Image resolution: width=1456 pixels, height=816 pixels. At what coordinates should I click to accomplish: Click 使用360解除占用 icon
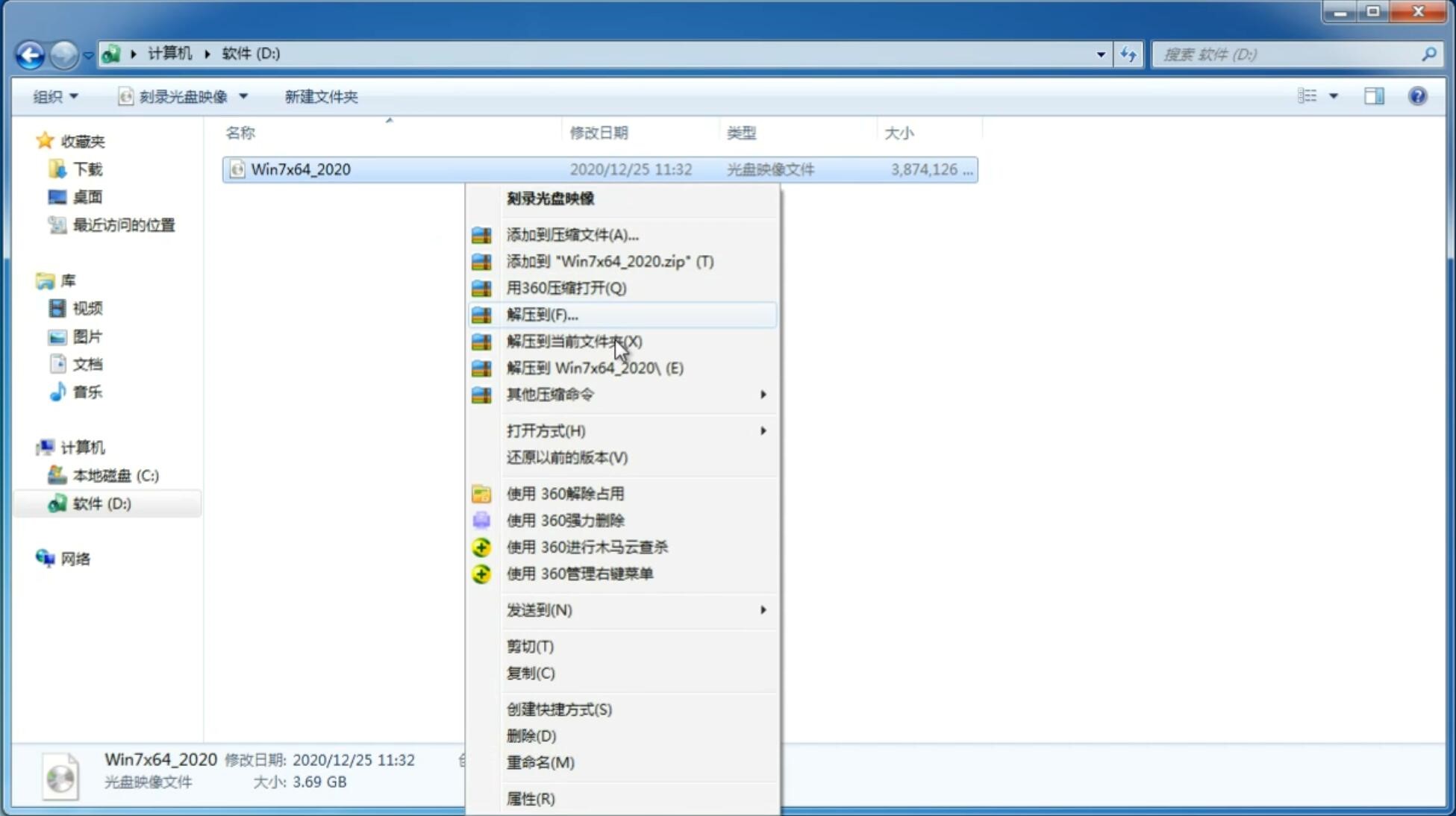coord(481,493)
